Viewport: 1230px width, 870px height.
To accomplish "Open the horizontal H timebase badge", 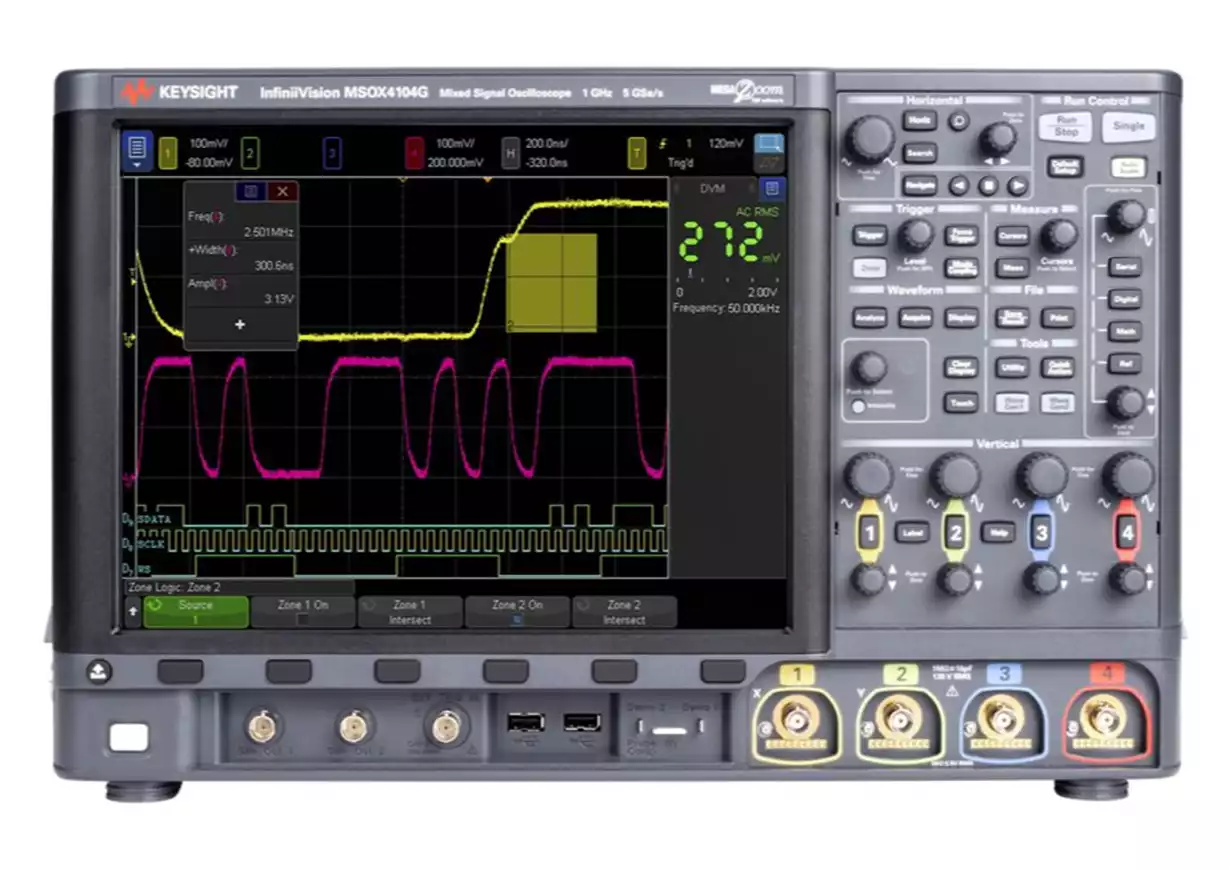I will tap(510, 152).
